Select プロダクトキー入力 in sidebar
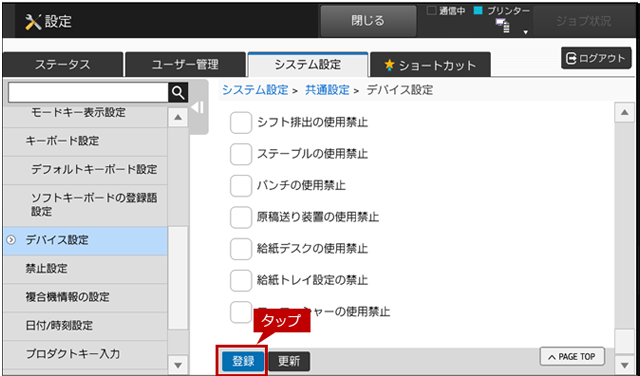The width and height of the screenshot is (640, 376). (85, 354)
